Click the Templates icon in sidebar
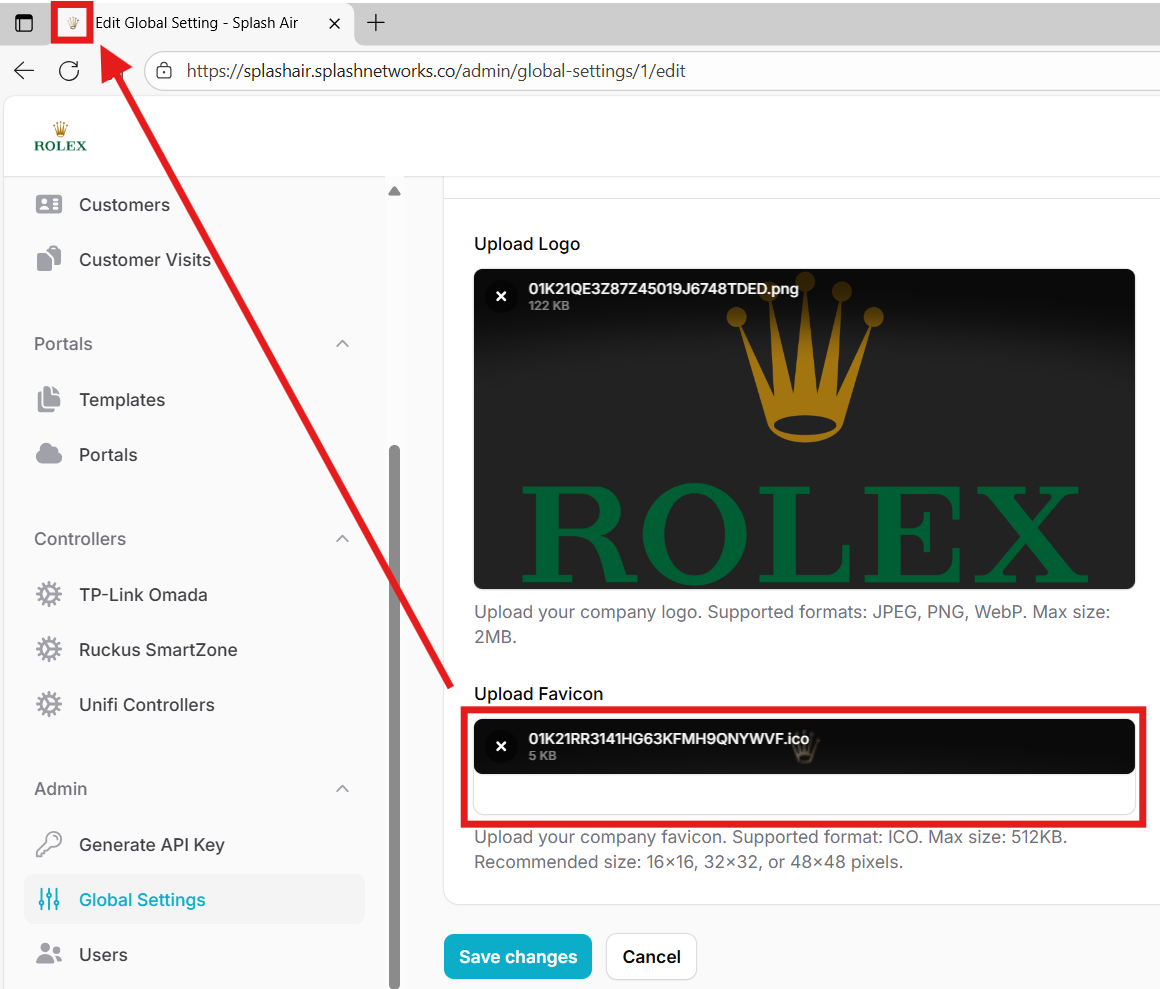Screen dimensions: 1160x989 tap(48, 400)
